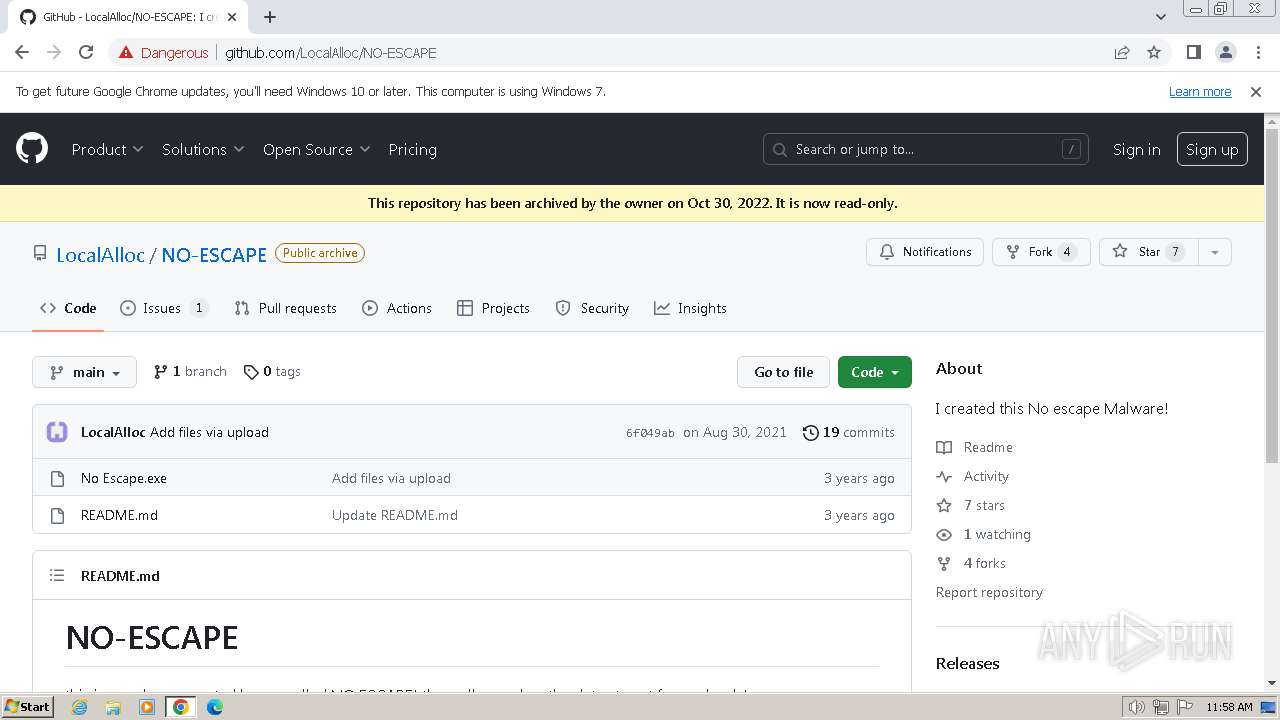Open the README.md file entry
The image size is (1280, 720).
(x=119, y=515)
